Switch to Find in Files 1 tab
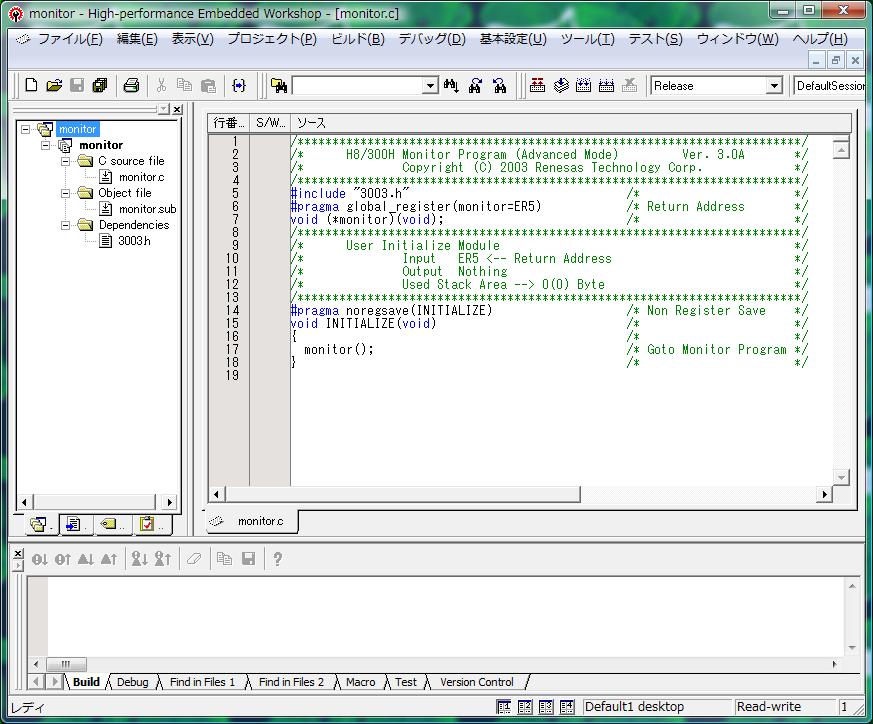 (202, 682)
